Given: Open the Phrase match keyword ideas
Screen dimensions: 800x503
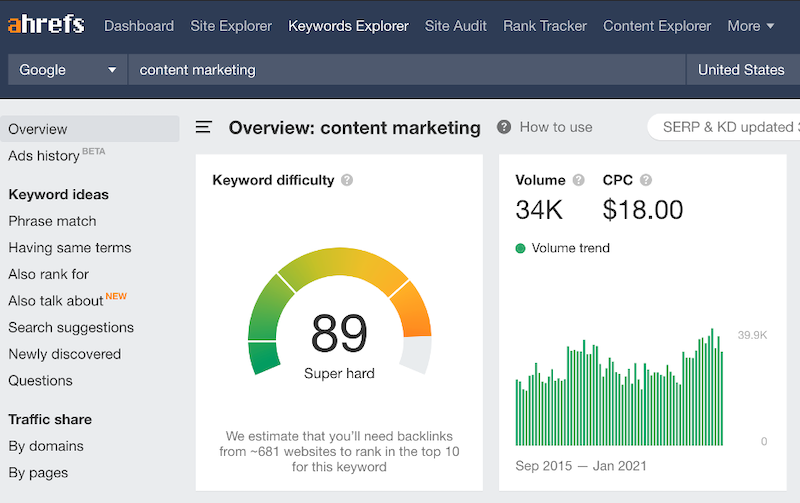Looking at the screenshot, I should tap(52, 221).
